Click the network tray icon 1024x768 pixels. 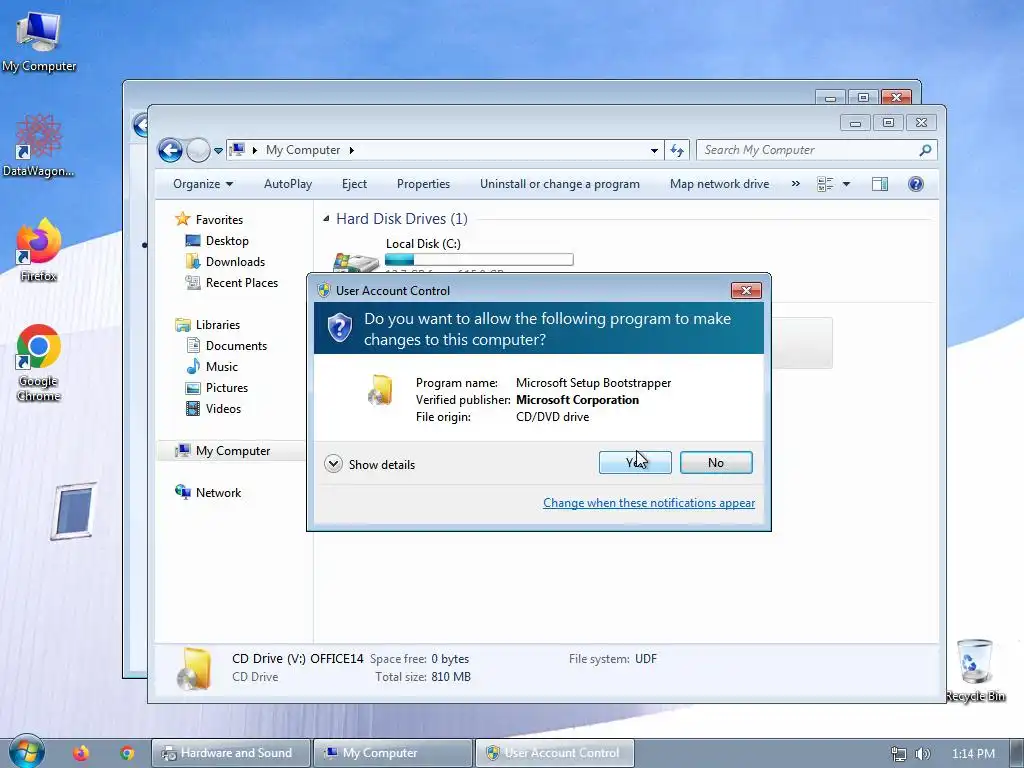click(x=899, y=754)
